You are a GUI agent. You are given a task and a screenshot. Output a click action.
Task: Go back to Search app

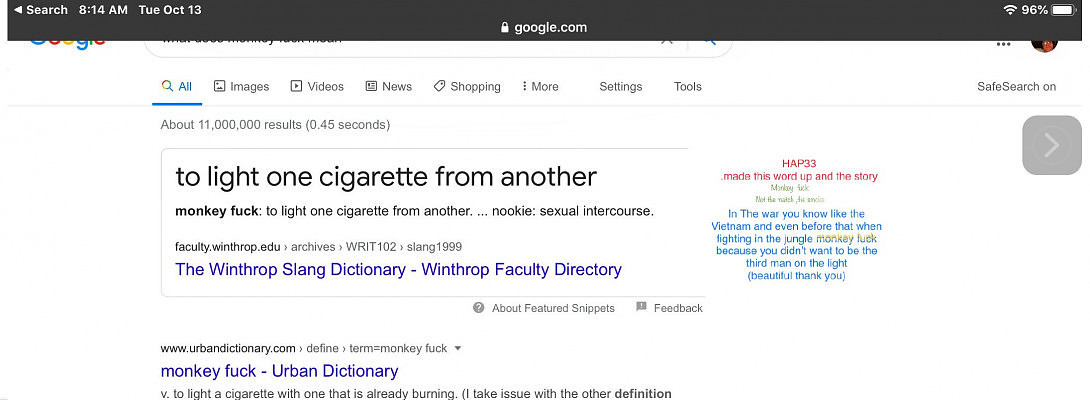point(40,10)
